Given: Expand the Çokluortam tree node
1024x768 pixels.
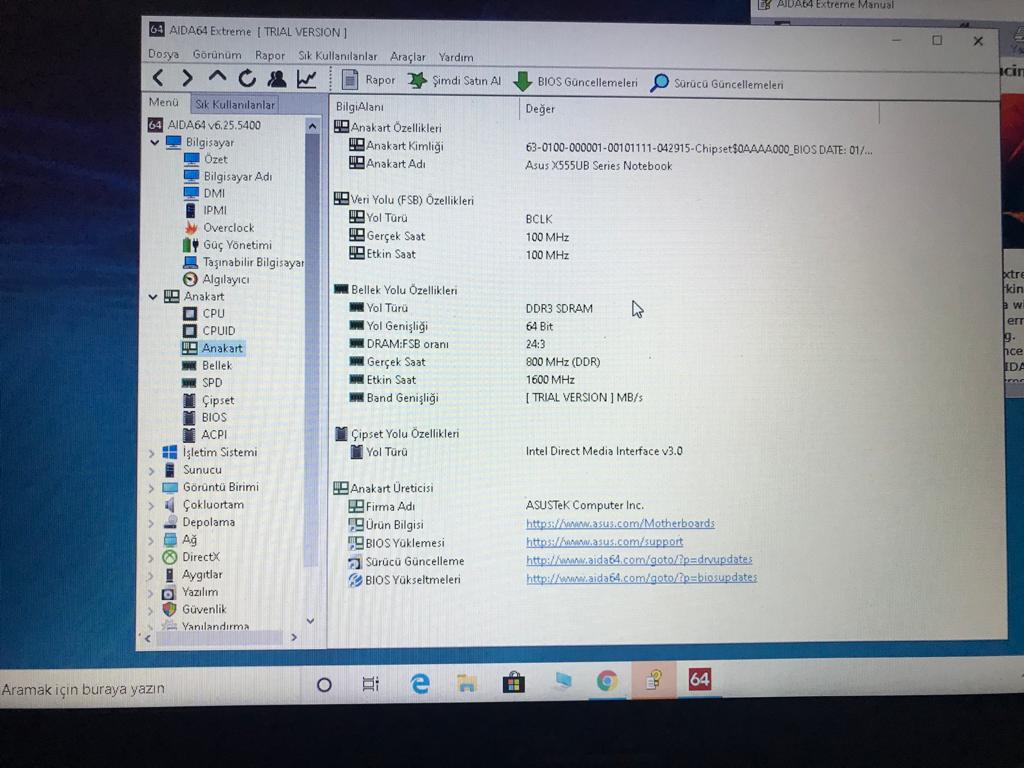Looking at the screenshot, I should pyautogui.click(x=152, y=505).
